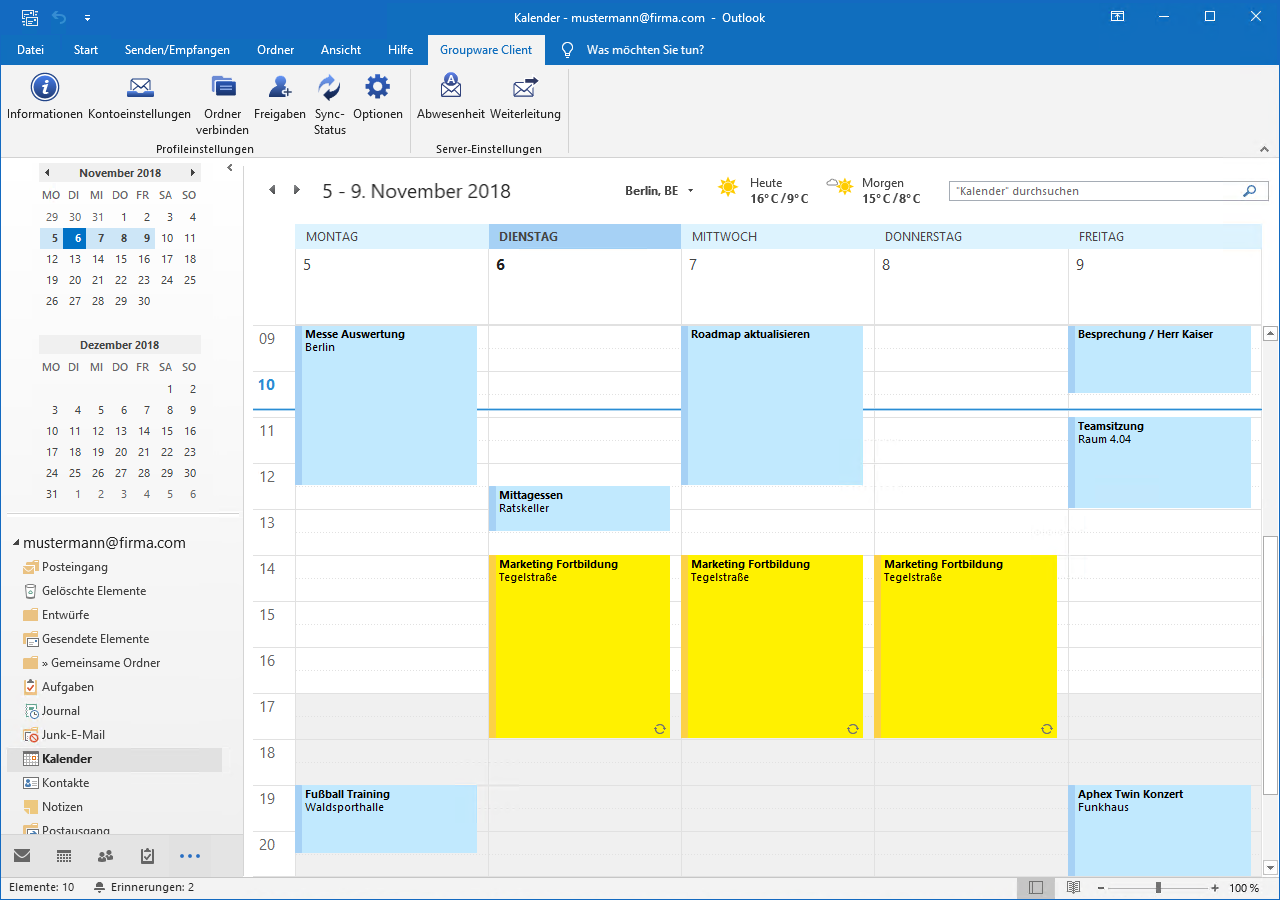Collapse the folder pane with the arrow
Image resolution: width=1280 pixels, height=900 pixels.
point(230,168)
